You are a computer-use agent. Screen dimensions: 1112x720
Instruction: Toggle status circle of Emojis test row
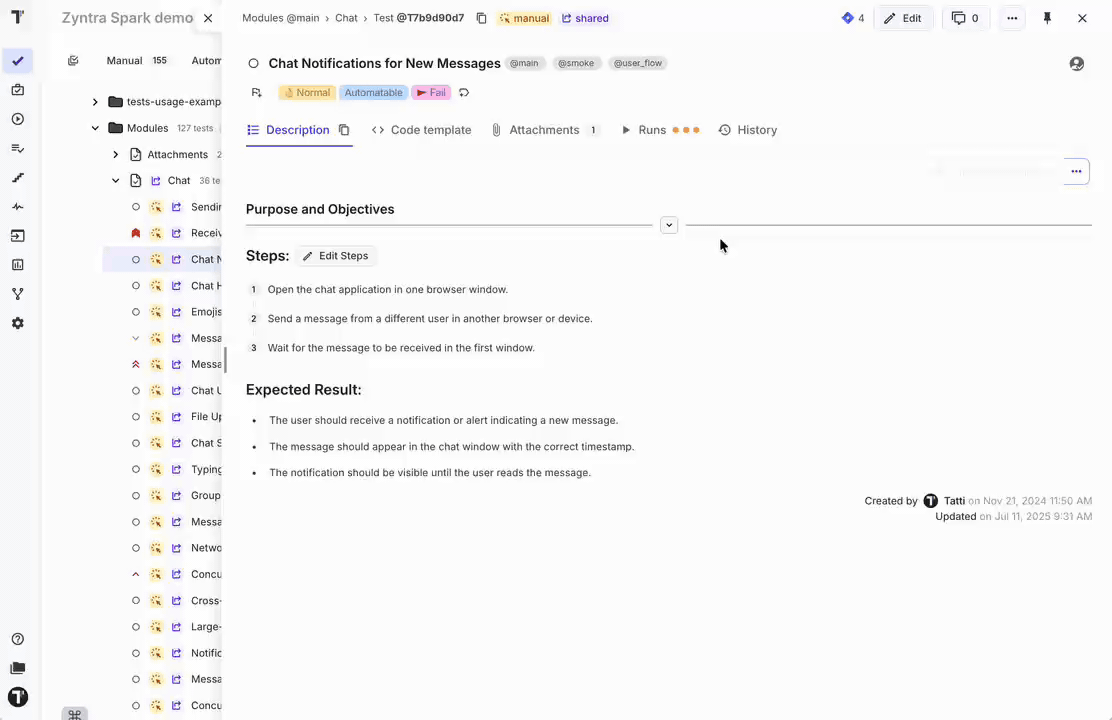[x=136, y=312]
